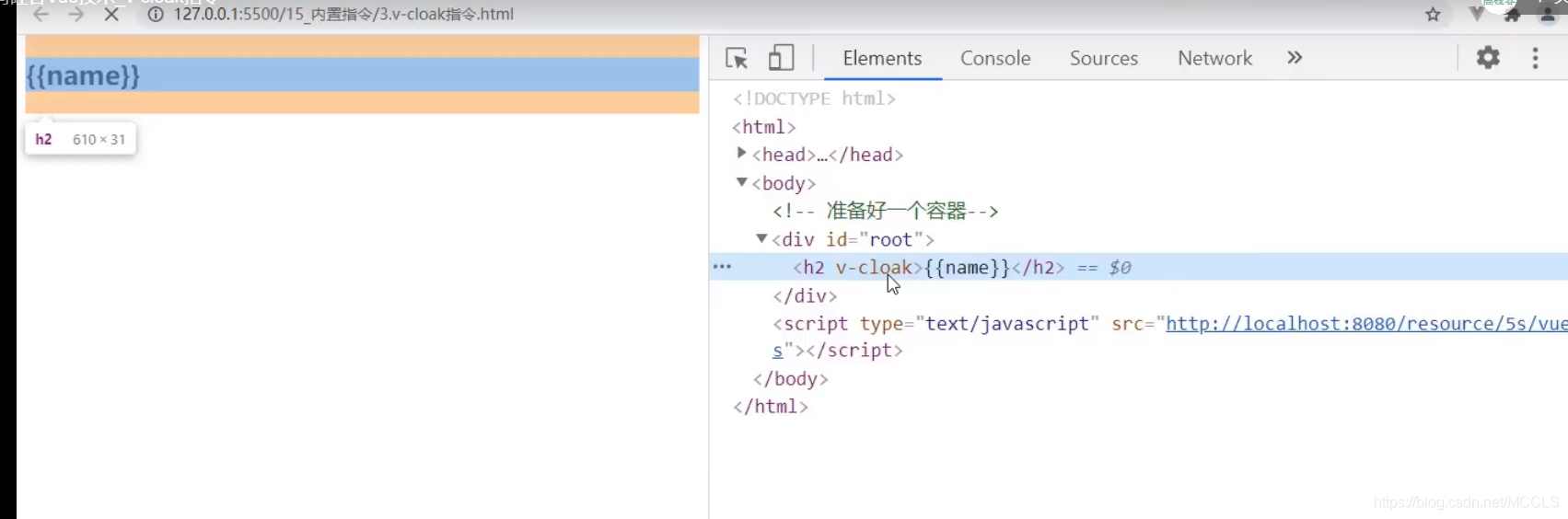The image size is (1568, 519).
Task: Click the ellipsis beside the h2 row
Action: [x=723, y=267]
